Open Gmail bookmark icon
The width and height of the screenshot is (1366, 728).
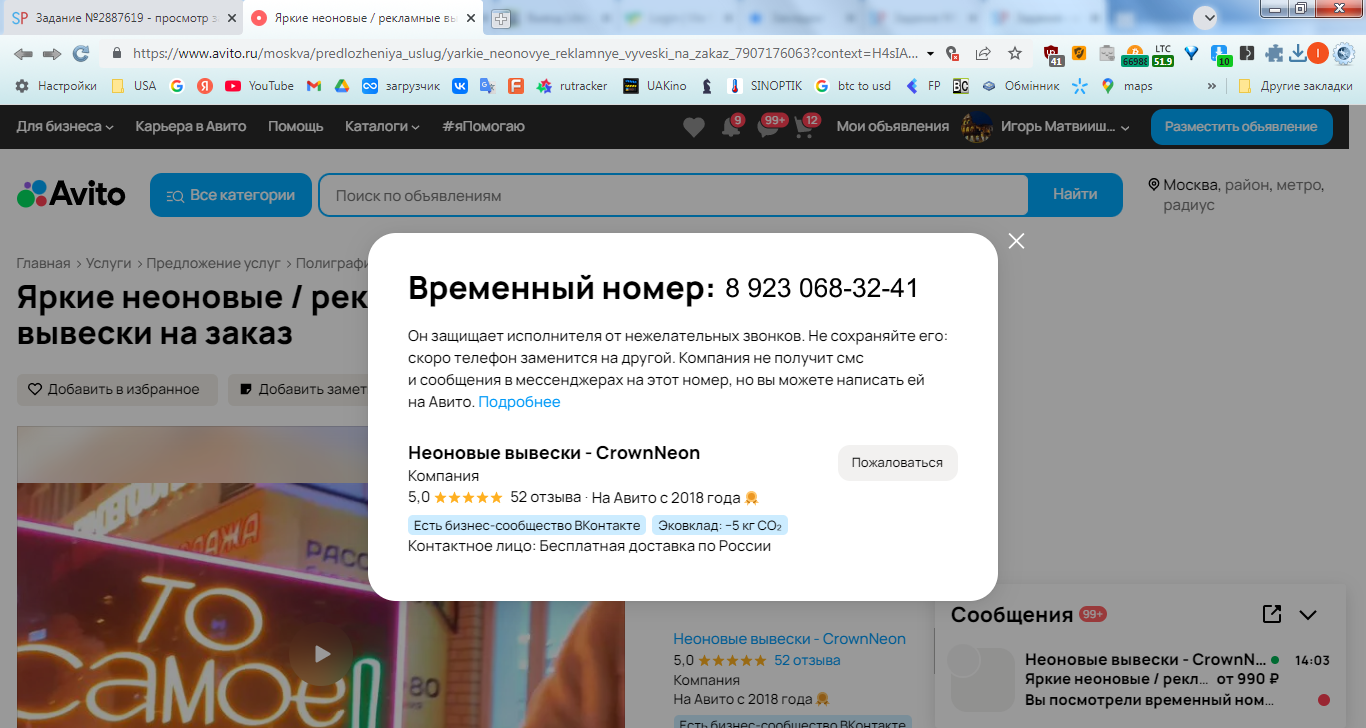pos(314,86)
